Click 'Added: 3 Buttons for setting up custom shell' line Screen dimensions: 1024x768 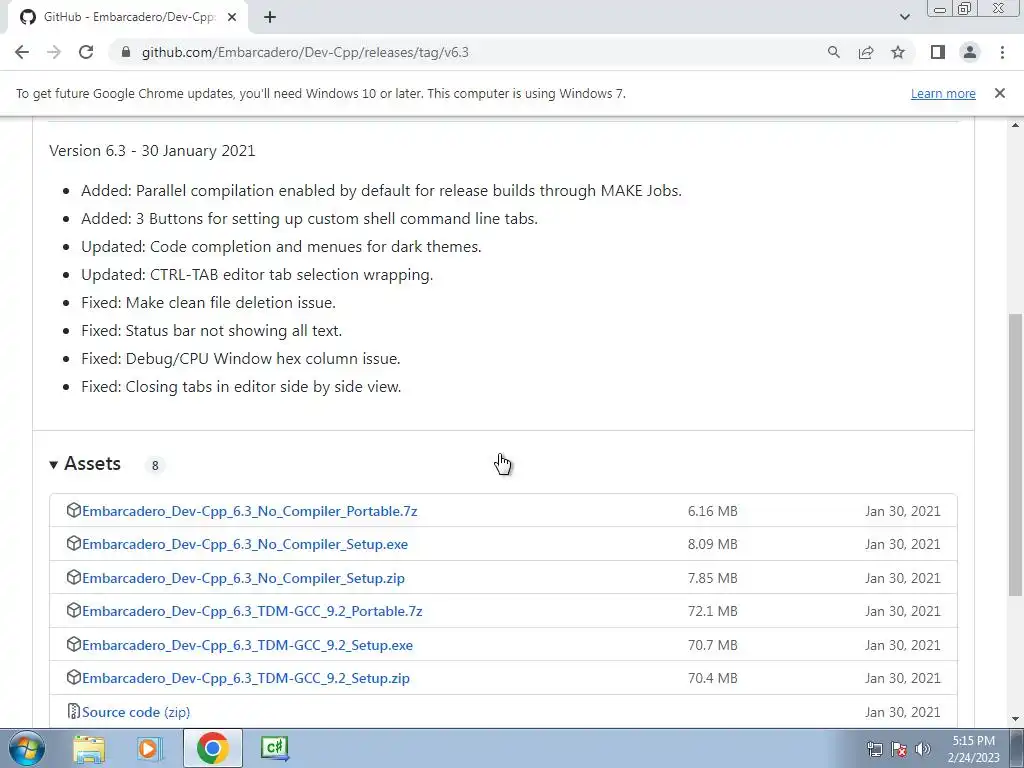pos(310,219)
